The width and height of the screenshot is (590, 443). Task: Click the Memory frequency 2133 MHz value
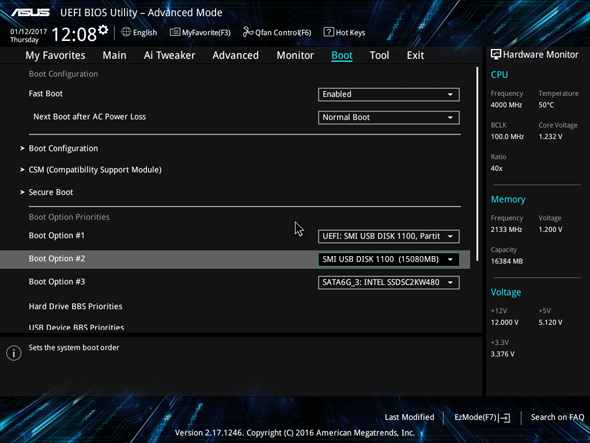(x=506, y=230)
